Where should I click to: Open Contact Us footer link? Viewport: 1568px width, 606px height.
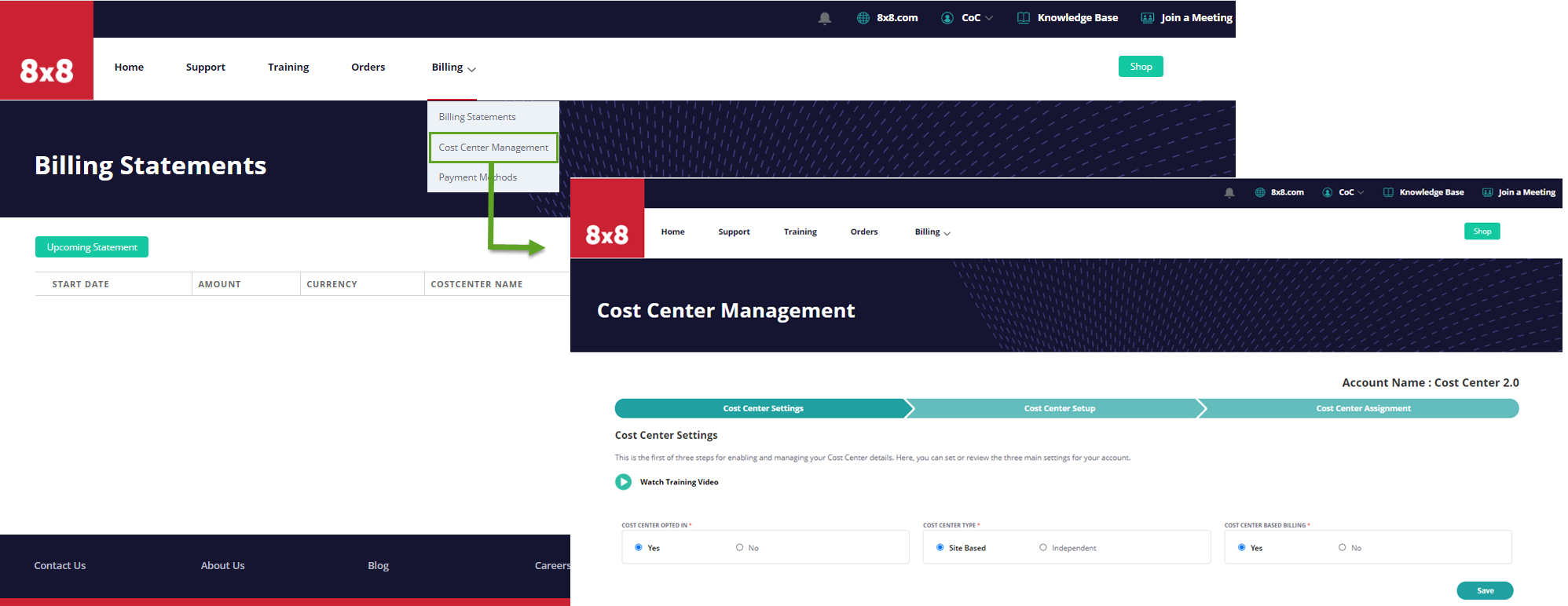(x=60, y=565)
